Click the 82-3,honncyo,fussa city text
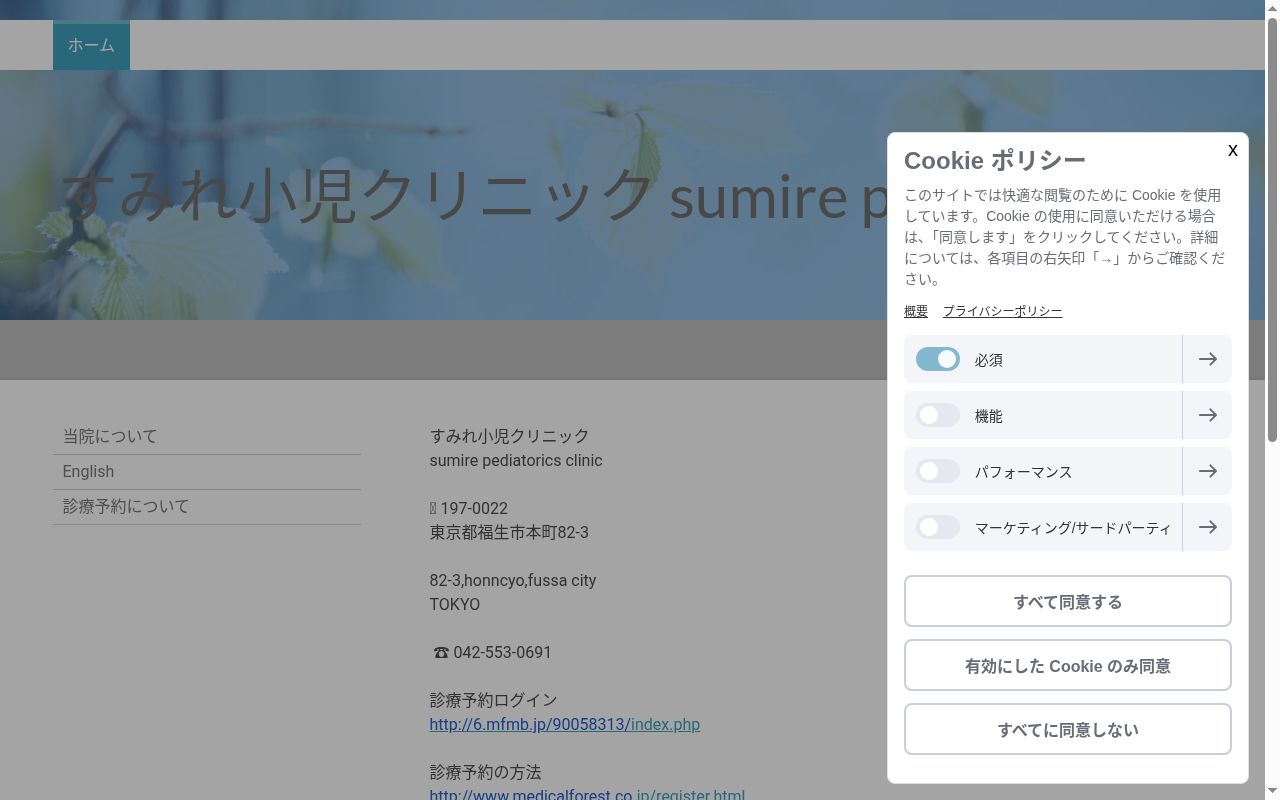The image size is (1280, 800). click(x=513, y=580)
